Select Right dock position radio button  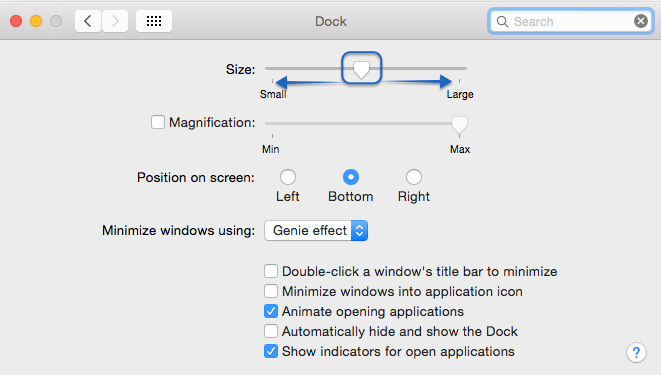coord(414,177)
